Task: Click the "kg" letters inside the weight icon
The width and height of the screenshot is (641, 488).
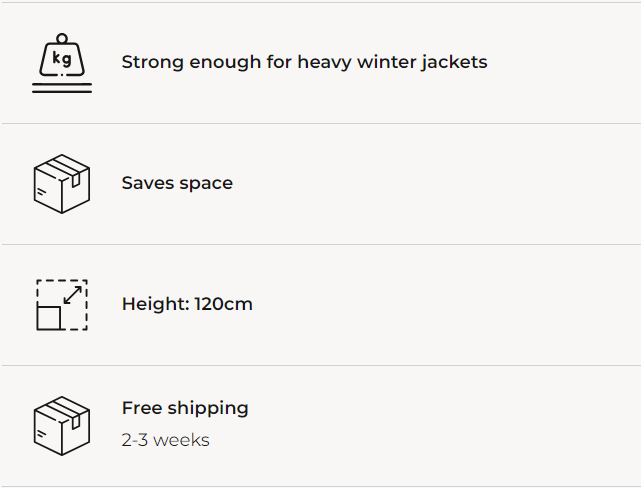Action: (62, 60)
